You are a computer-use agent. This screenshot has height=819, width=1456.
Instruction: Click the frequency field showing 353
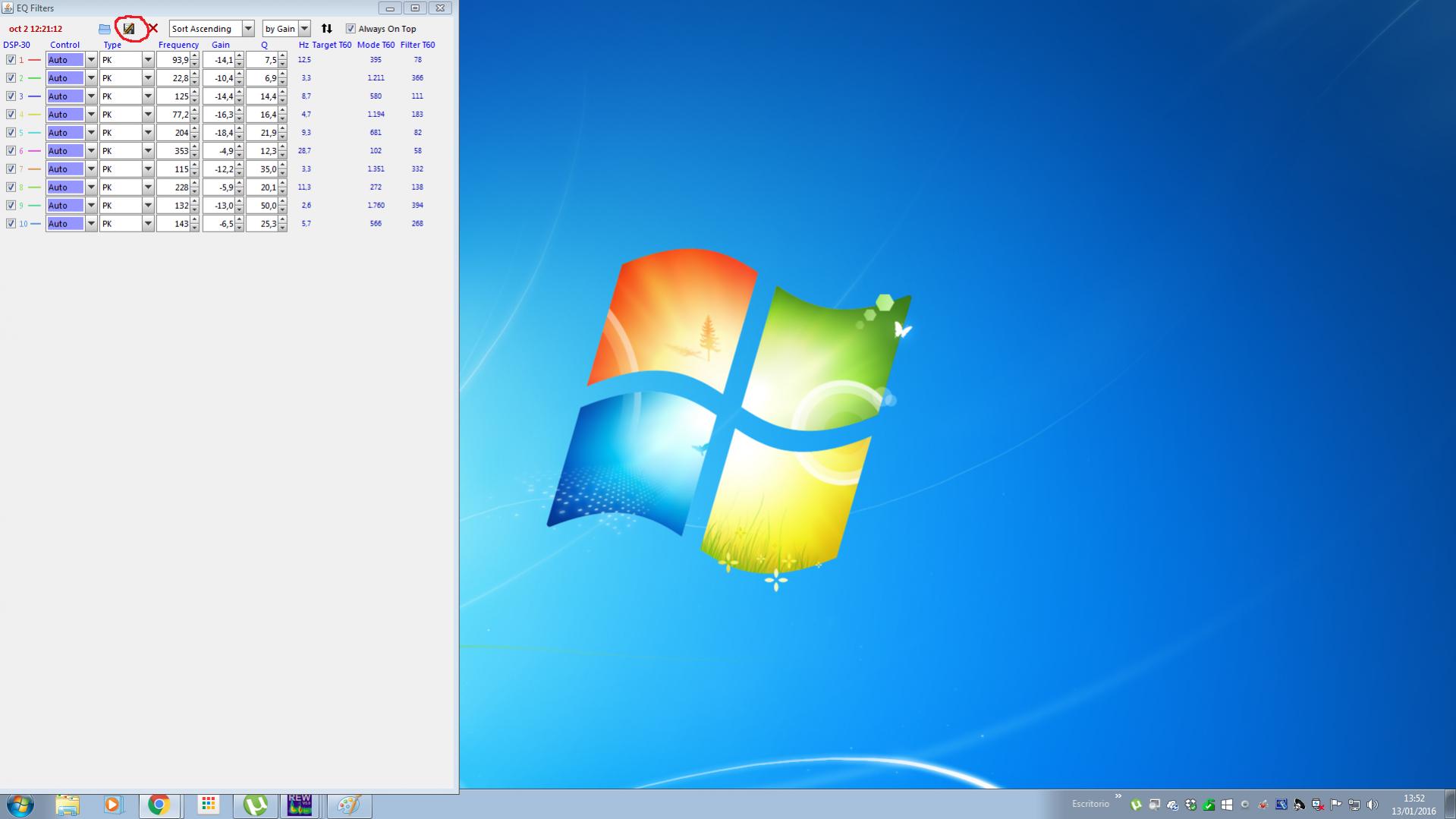[174, 151]
